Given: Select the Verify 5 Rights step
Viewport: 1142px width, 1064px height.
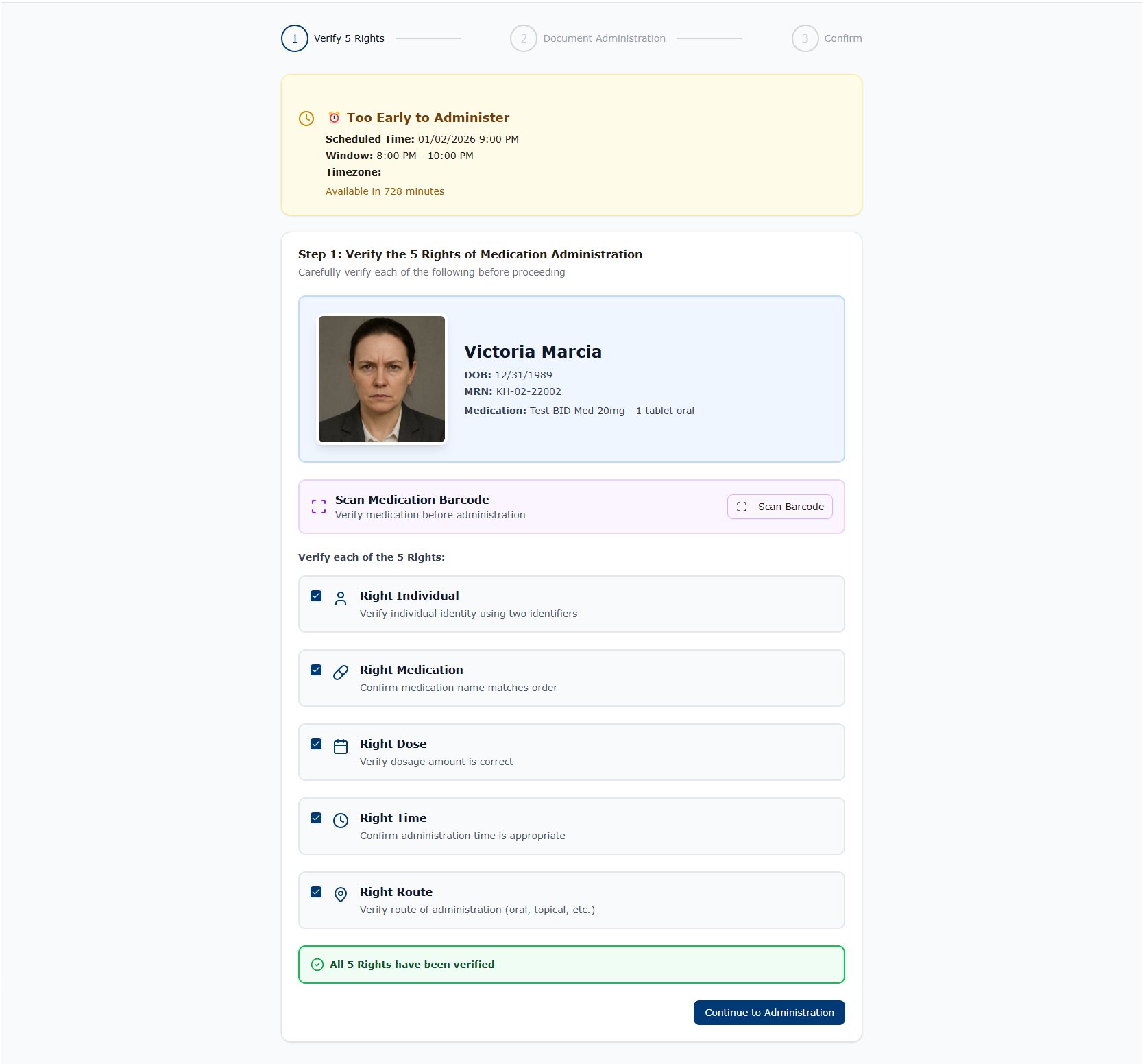Looking at the screenshot, I should [294, 38].
